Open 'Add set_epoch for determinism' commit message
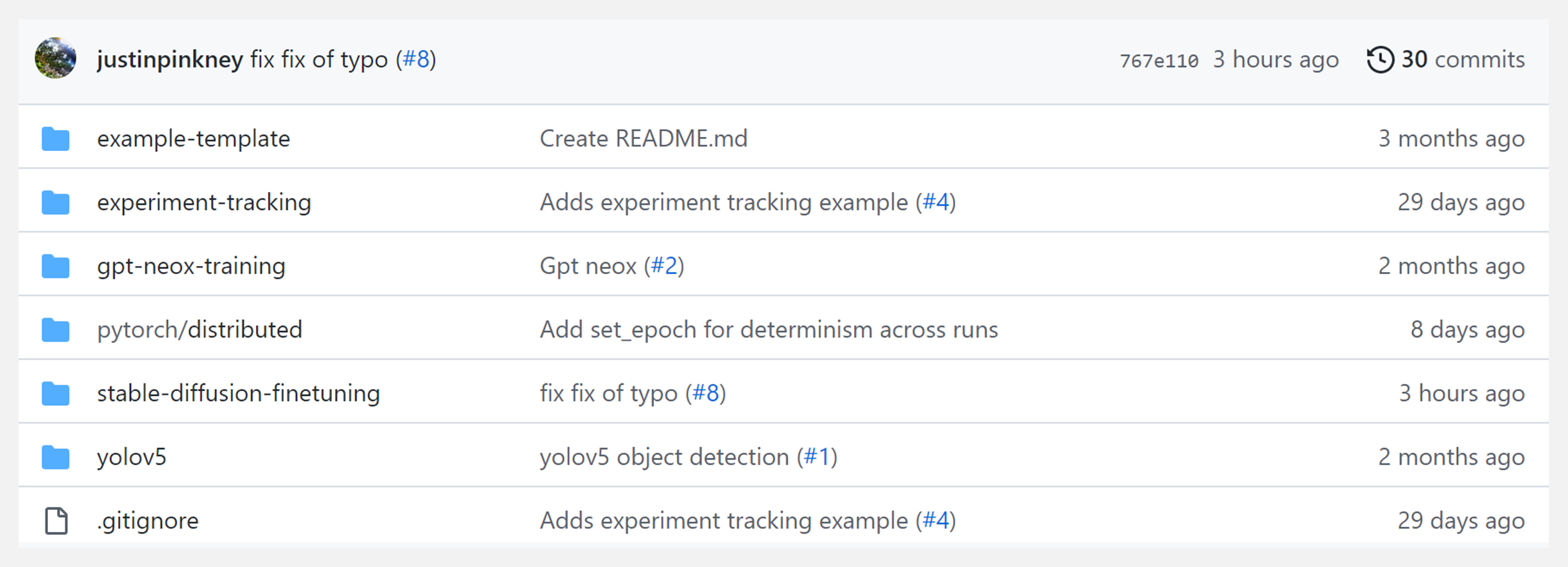Image resolution: width=1568 pixels, height=567 pixels. [x=768, y=330]
